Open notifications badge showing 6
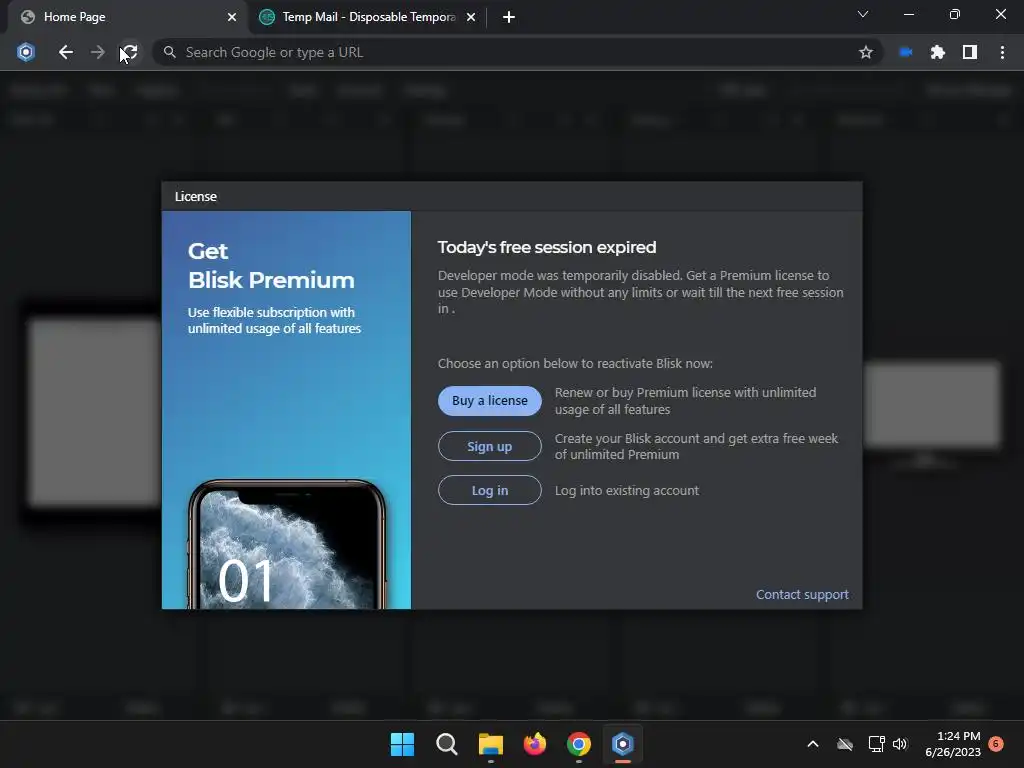 pos(996,743)
